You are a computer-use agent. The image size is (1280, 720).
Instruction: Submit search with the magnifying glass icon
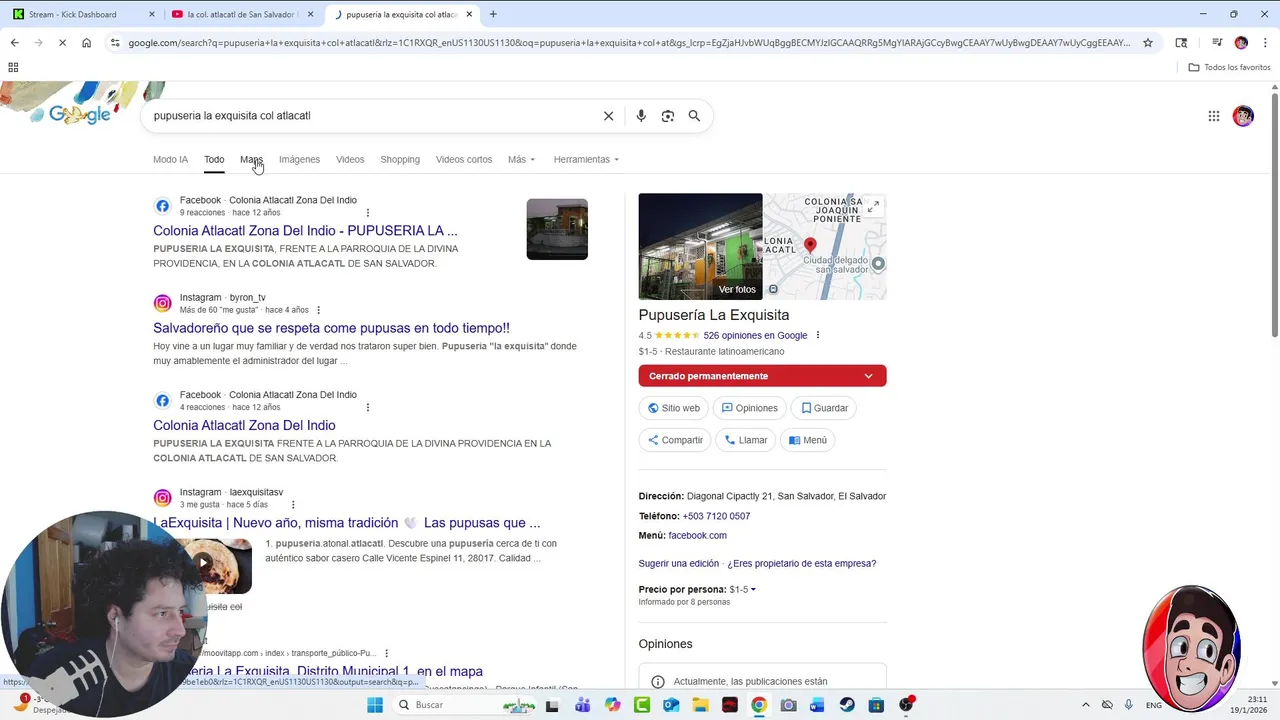(x=694, y=116)
